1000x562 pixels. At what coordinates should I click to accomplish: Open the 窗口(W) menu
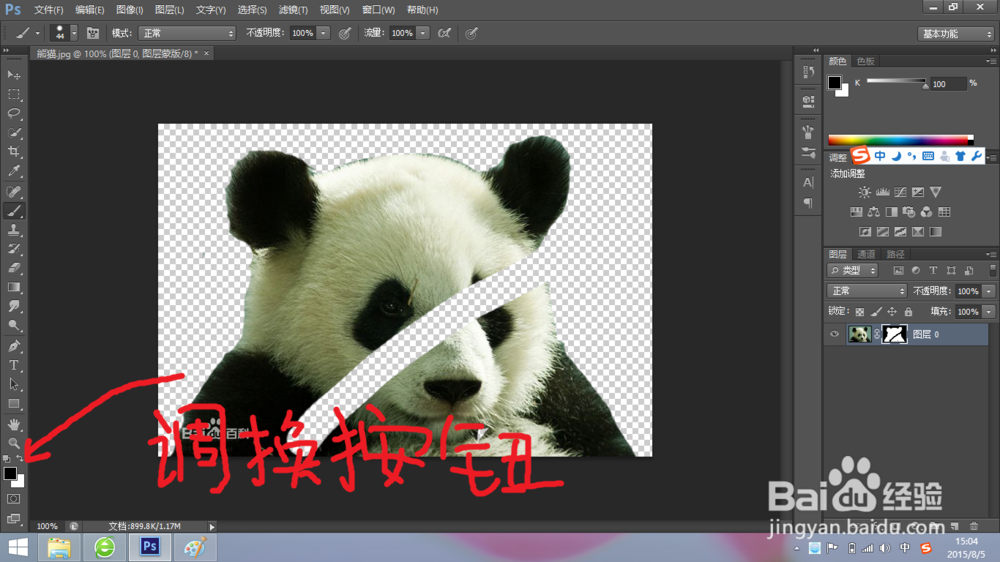click(378, 10)
